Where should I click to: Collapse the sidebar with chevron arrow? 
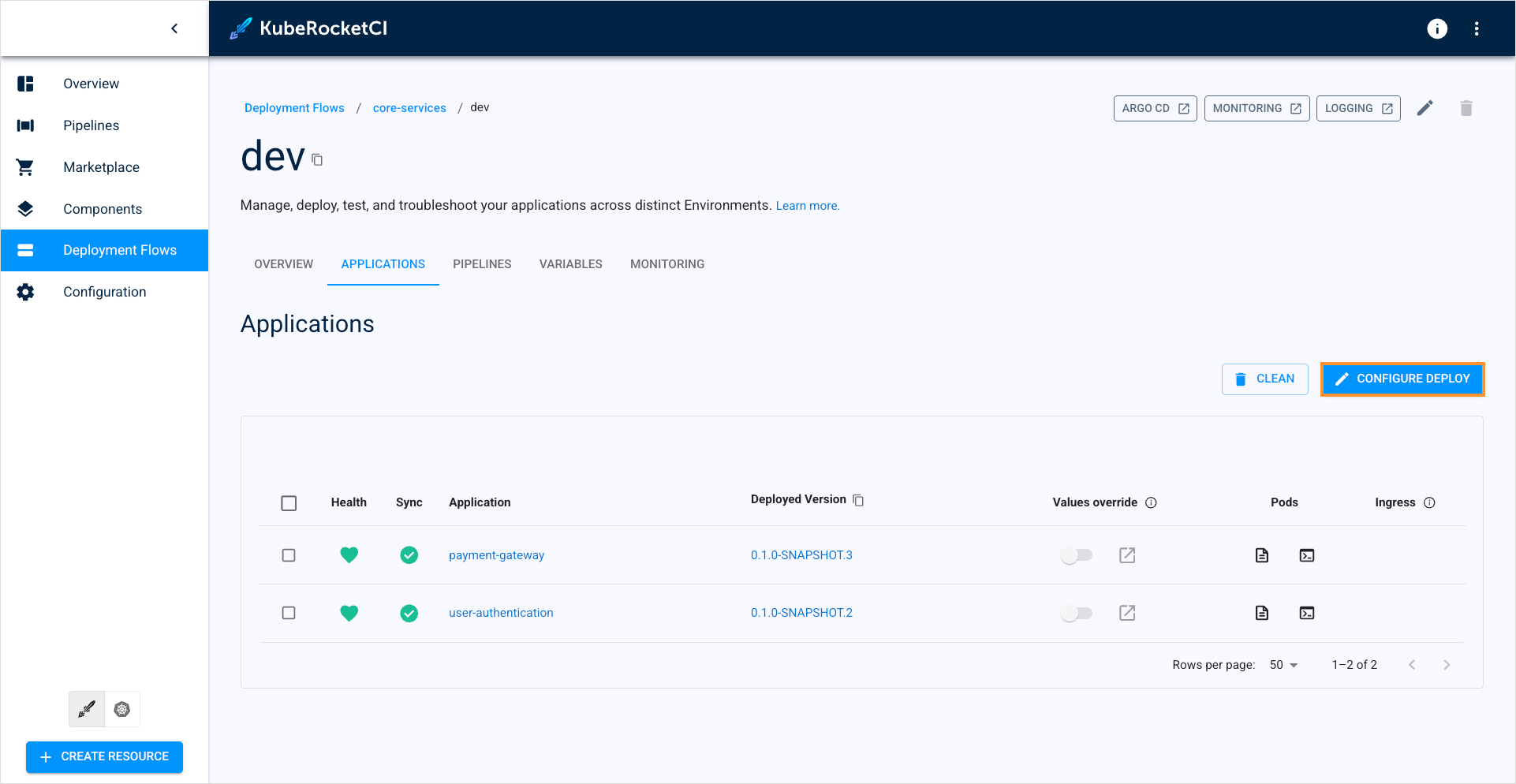(174, 28)
